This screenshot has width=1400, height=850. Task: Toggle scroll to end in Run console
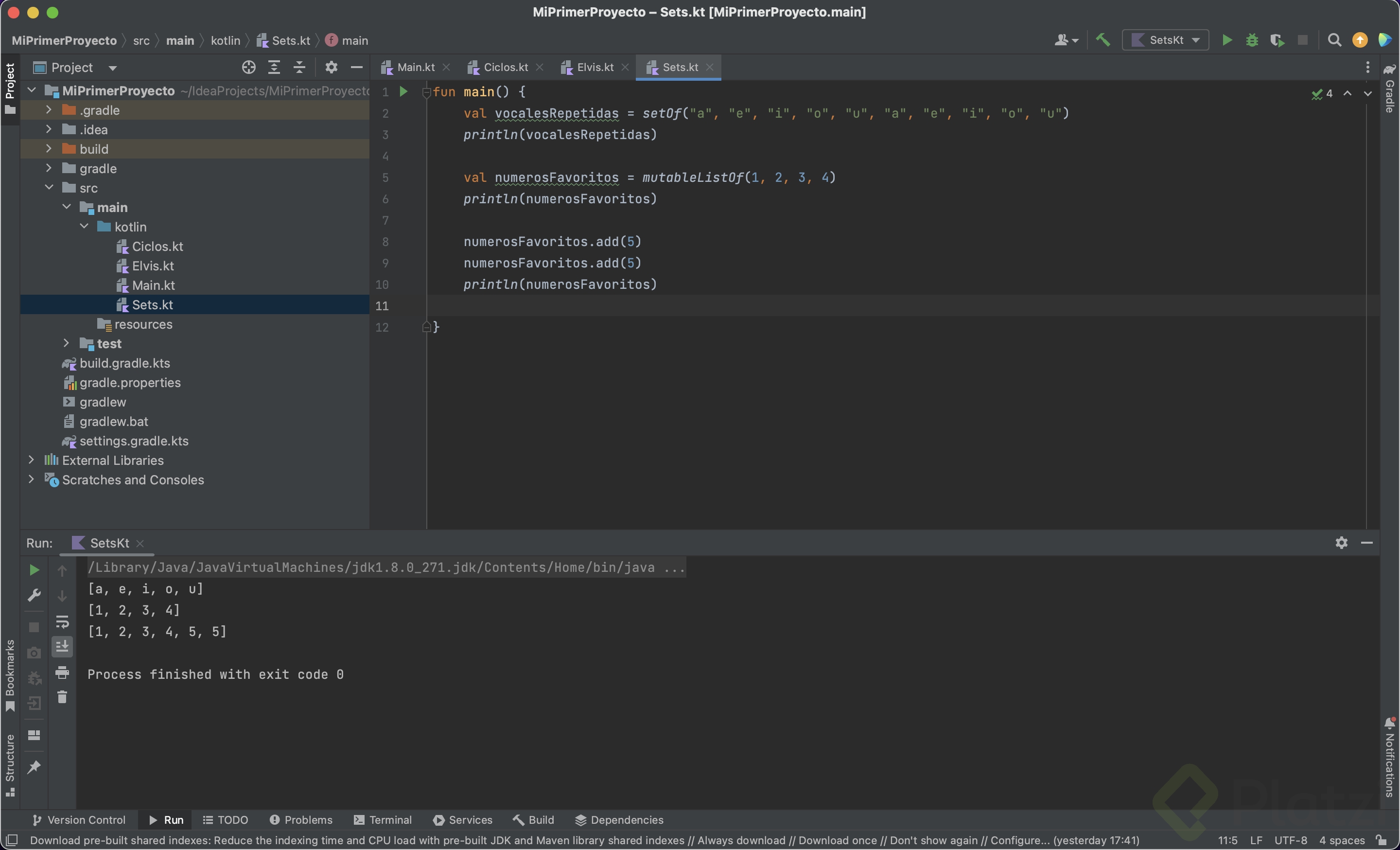point(63,647)
